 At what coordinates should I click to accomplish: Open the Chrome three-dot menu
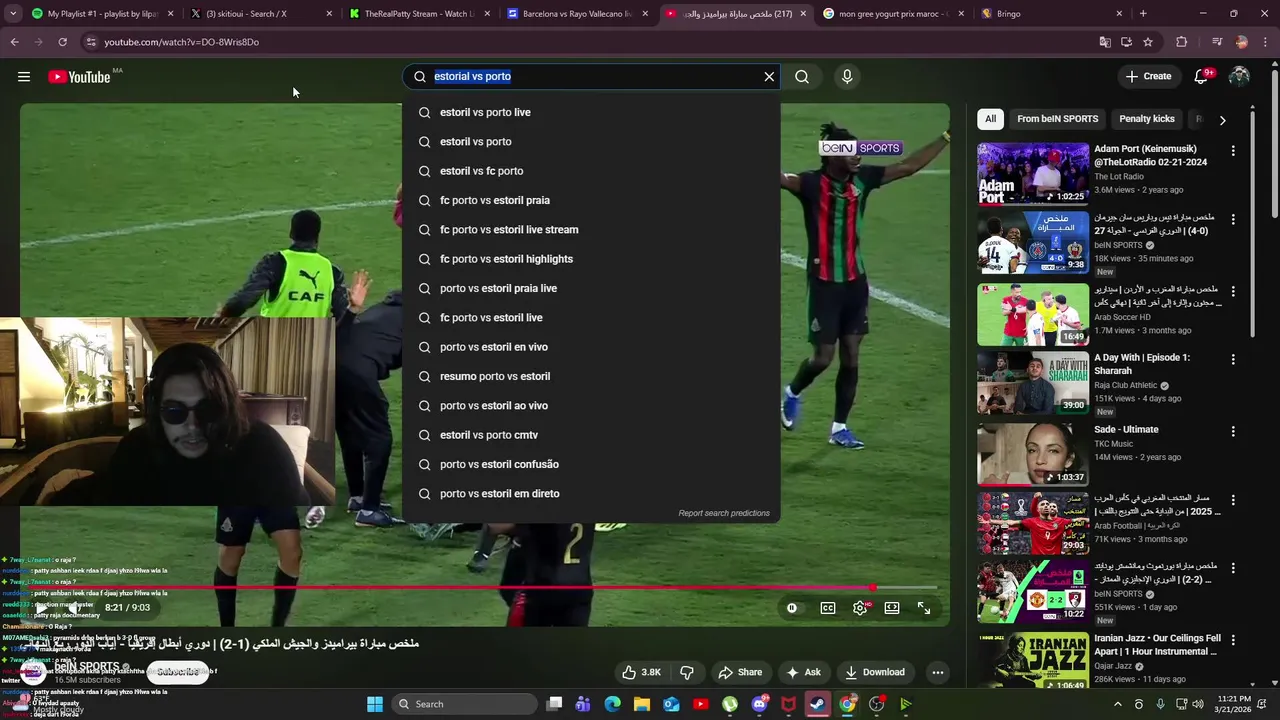click(1265, 42)
